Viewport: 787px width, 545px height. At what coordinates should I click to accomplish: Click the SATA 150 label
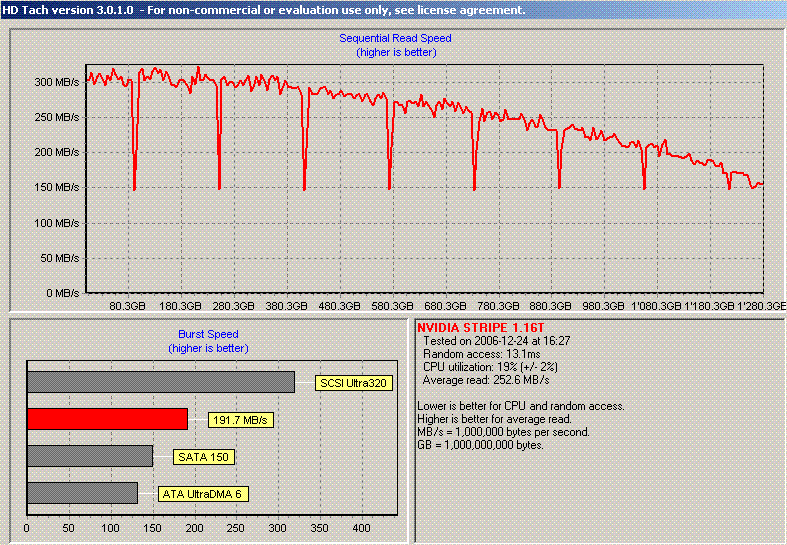tap(202, 457)
